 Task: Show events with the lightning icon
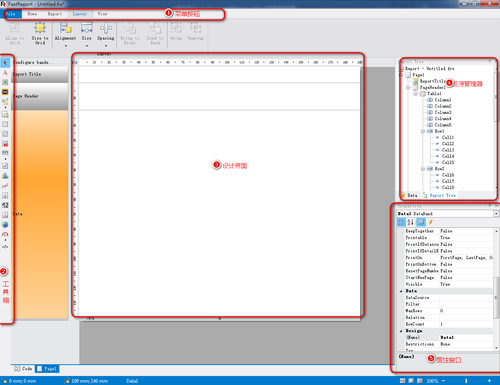pos(431,222)
